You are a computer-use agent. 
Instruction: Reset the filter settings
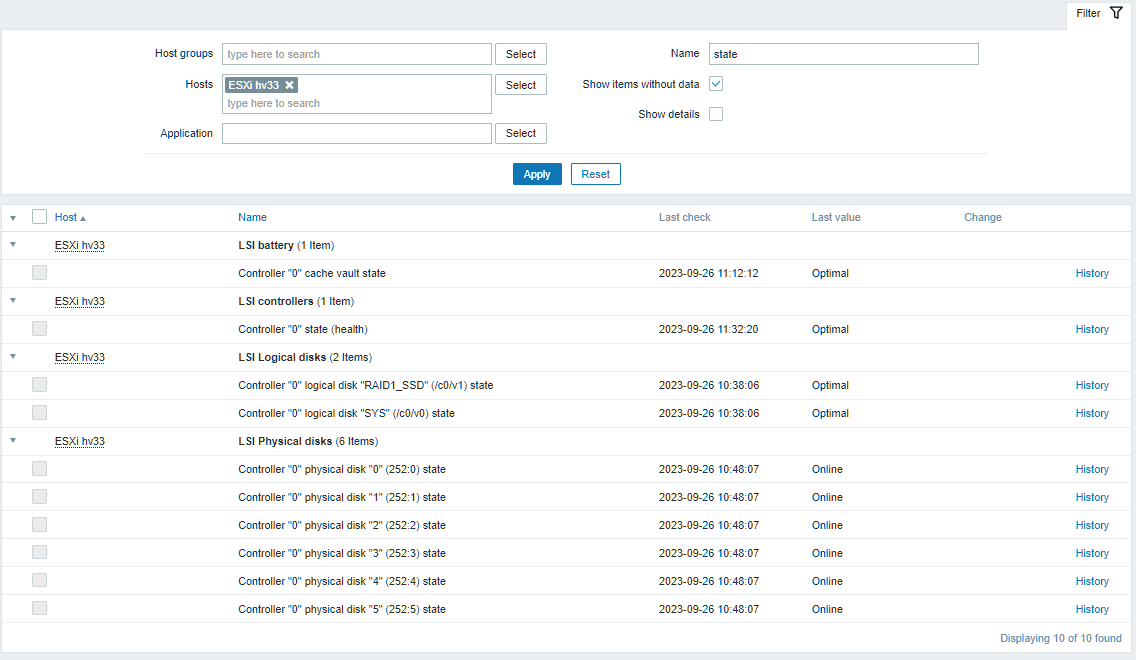(x=596, y=175)
